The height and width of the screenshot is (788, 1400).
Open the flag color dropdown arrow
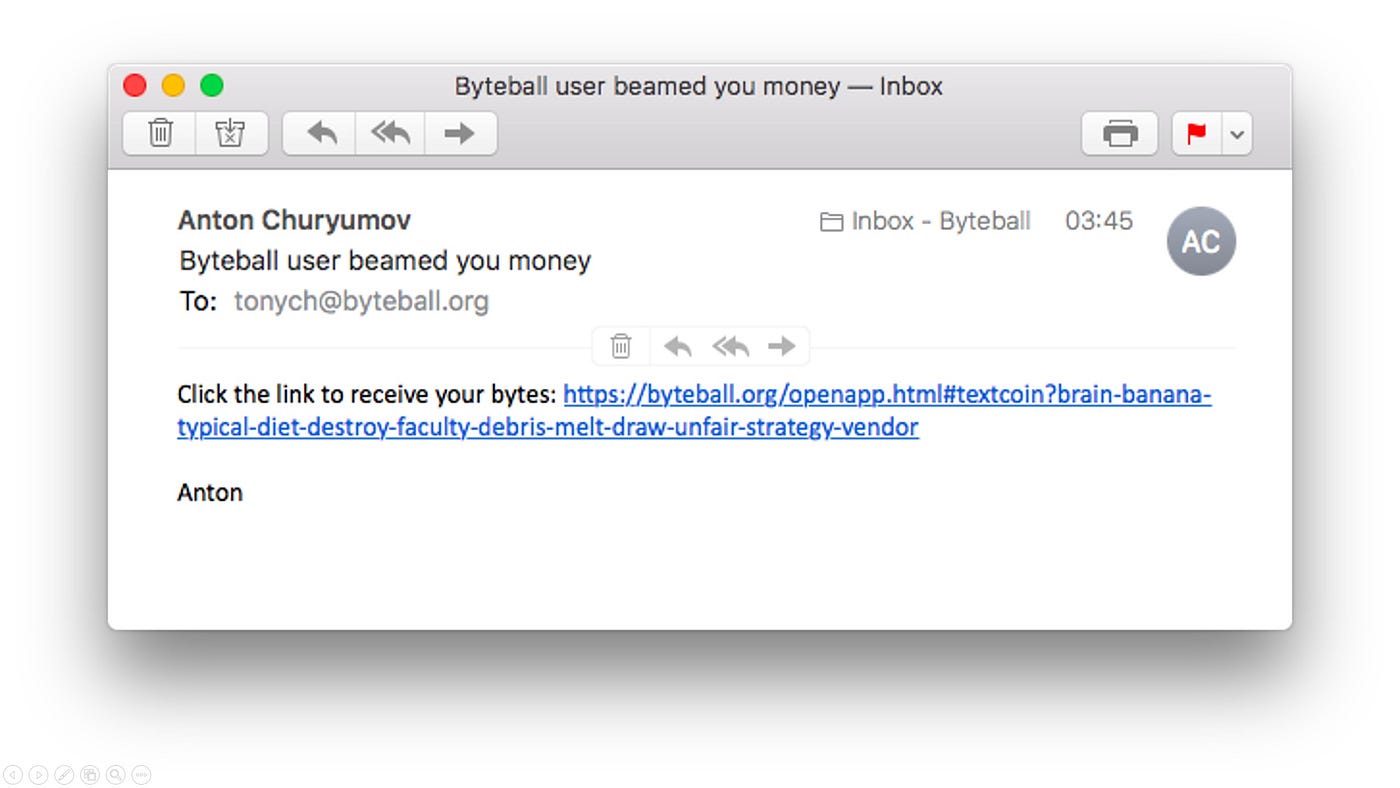(1237, 133)
